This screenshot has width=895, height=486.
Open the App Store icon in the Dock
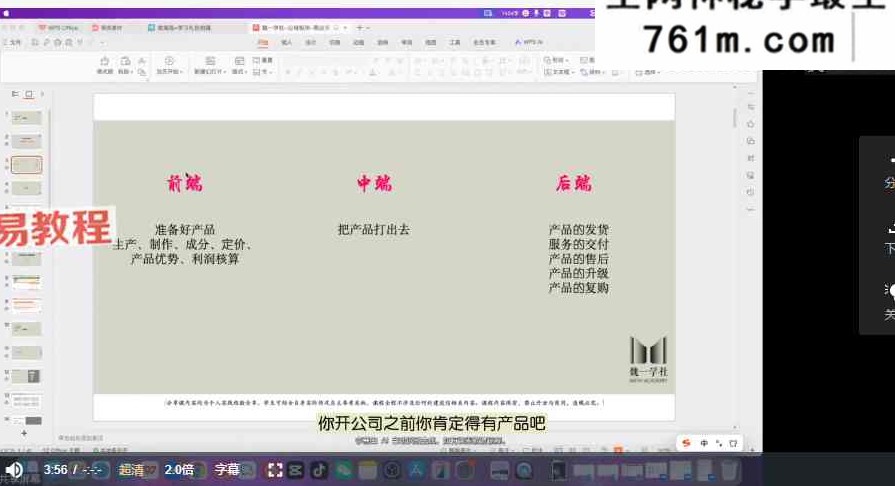coord(416,470)
